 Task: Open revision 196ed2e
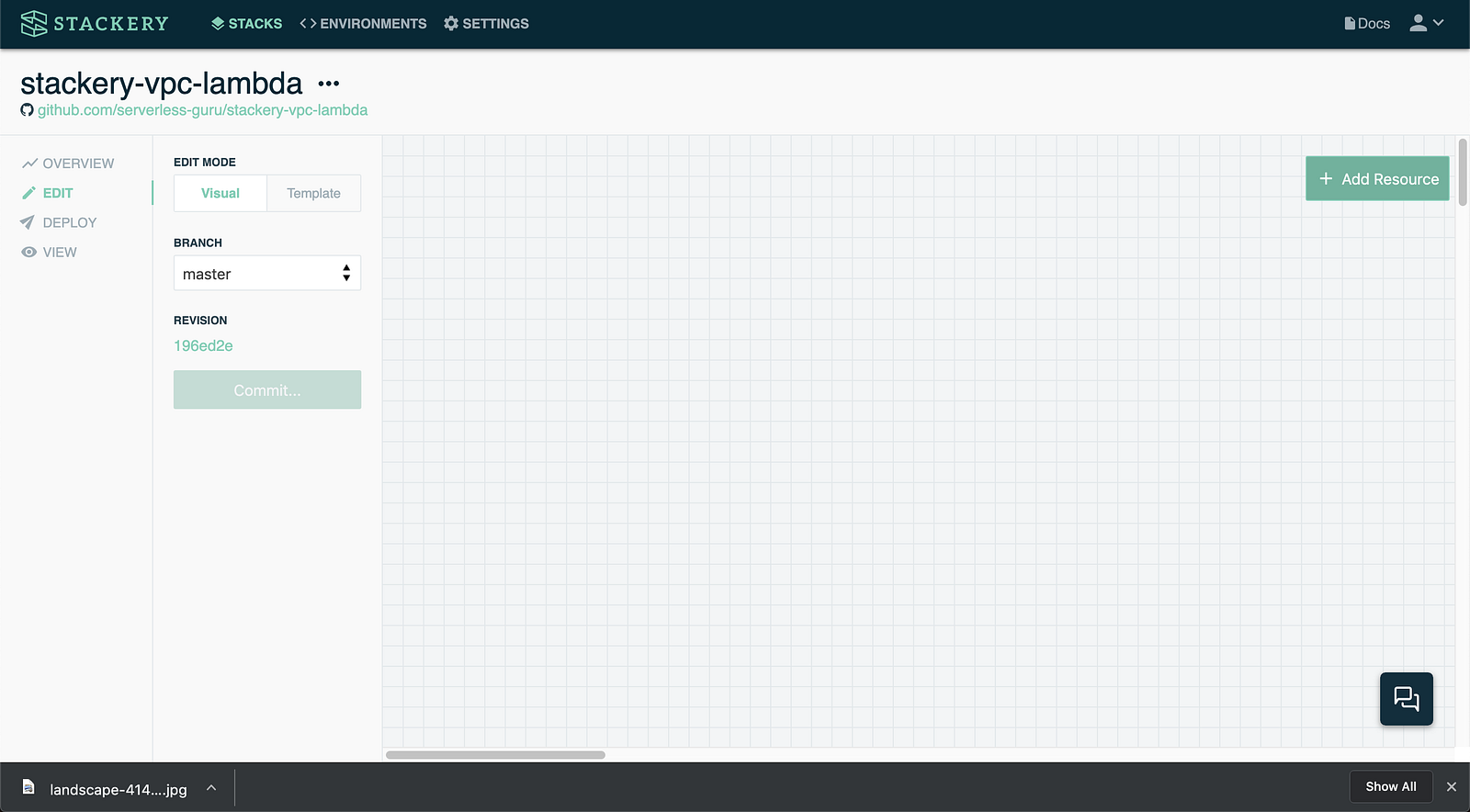tap(203, 345)
